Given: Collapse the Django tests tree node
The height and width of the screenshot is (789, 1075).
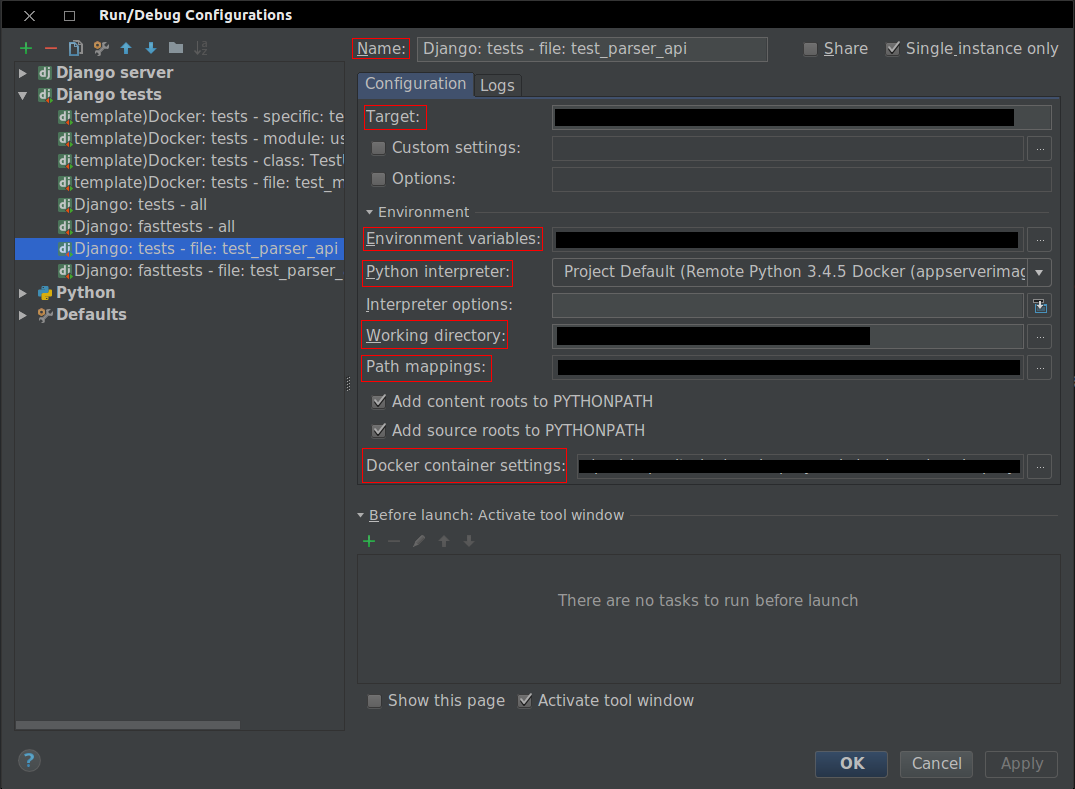Looking at the screenshot, I should (23, 95).
